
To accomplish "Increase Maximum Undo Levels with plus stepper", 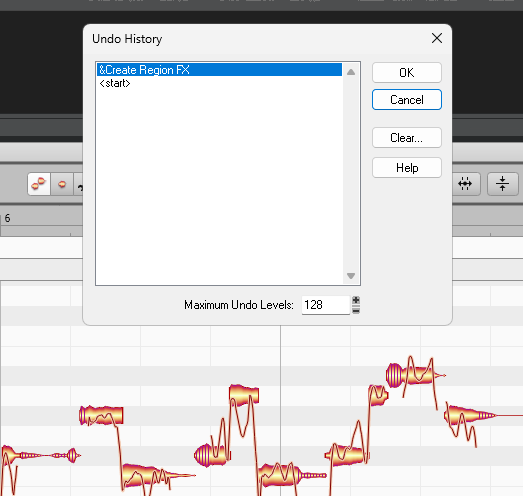I will click(356, 300).
